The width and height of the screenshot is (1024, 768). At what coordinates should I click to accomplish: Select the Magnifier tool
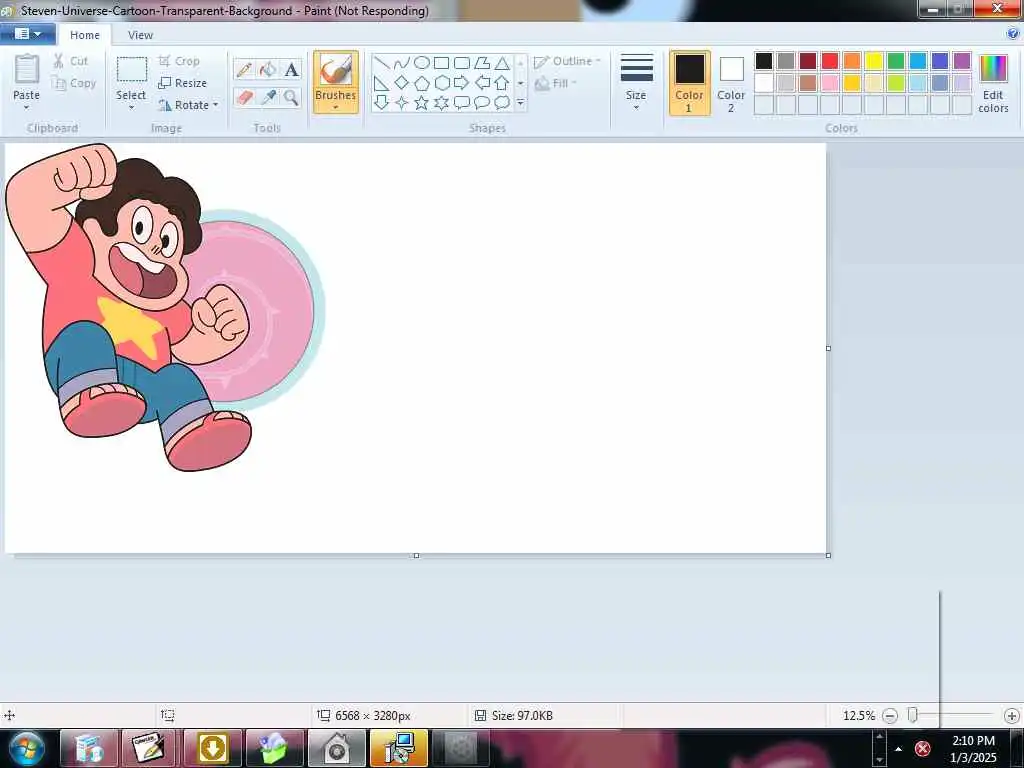click(291, 98)
